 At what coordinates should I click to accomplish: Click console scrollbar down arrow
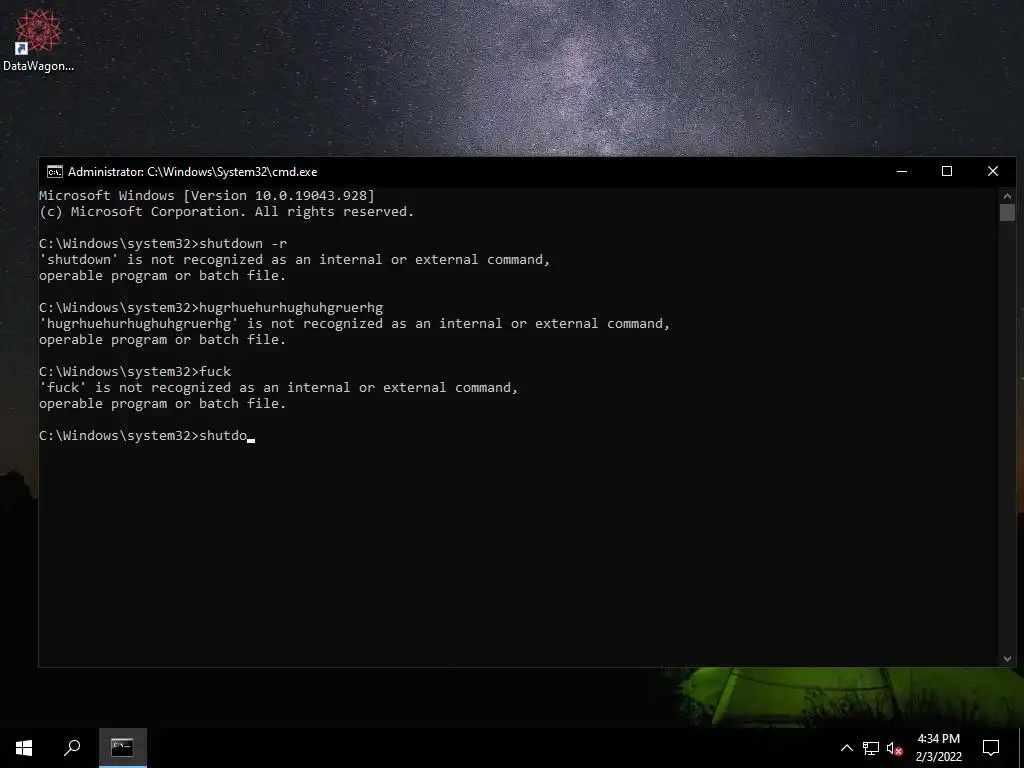point(1007,659)
